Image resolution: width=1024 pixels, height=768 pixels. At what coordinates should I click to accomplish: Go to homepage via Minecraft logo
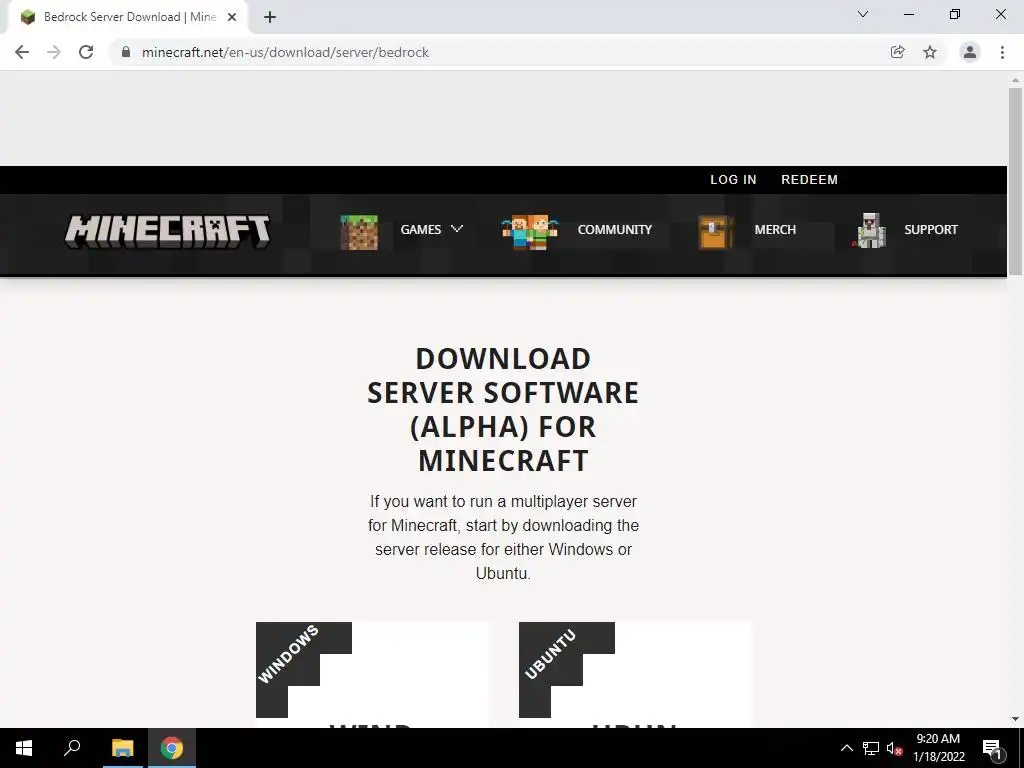click(x=168, y=231)
